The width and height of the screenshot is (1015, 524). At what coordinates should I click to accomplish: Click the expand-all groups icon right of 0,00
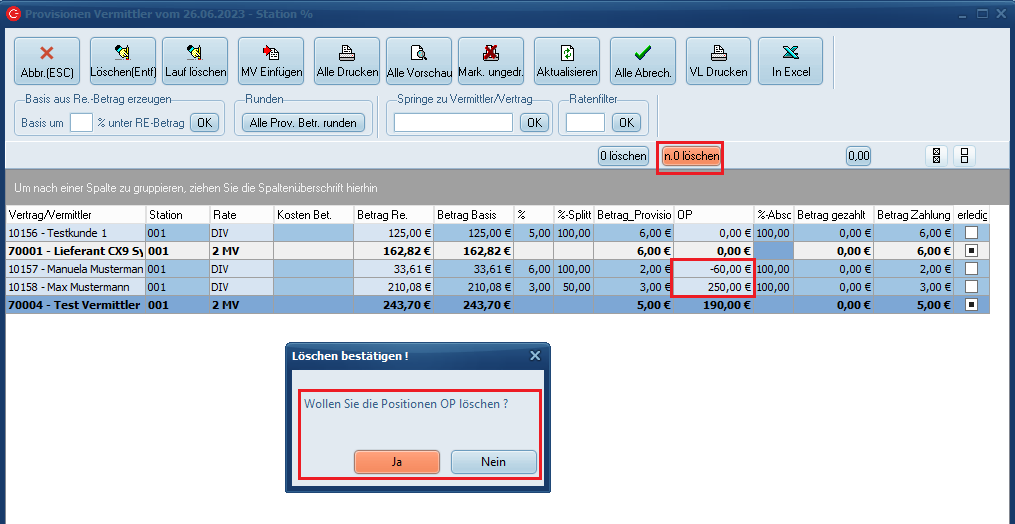coord(937,156)
